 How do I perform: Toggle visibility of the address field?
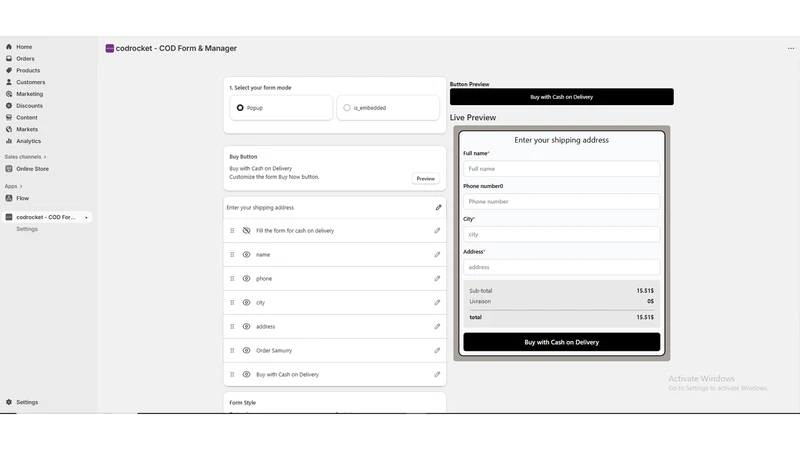(x=246, y=327)
